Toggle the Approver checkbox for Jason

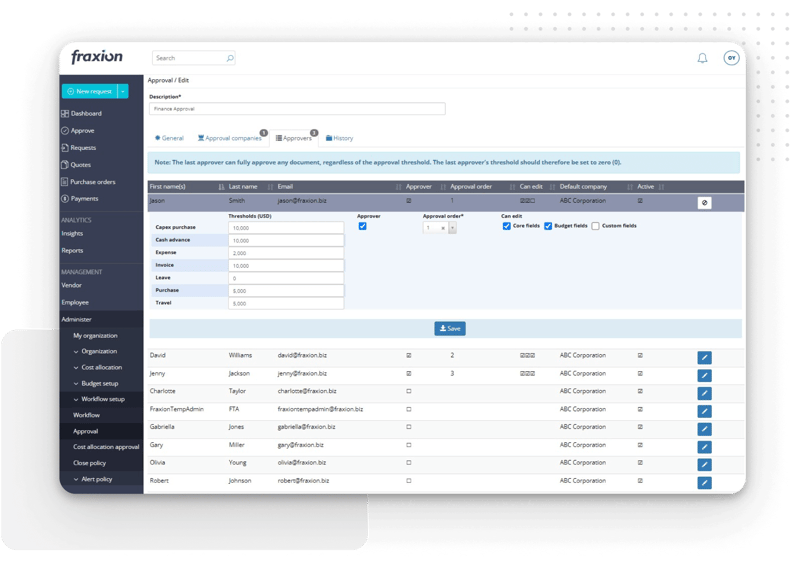362,226
